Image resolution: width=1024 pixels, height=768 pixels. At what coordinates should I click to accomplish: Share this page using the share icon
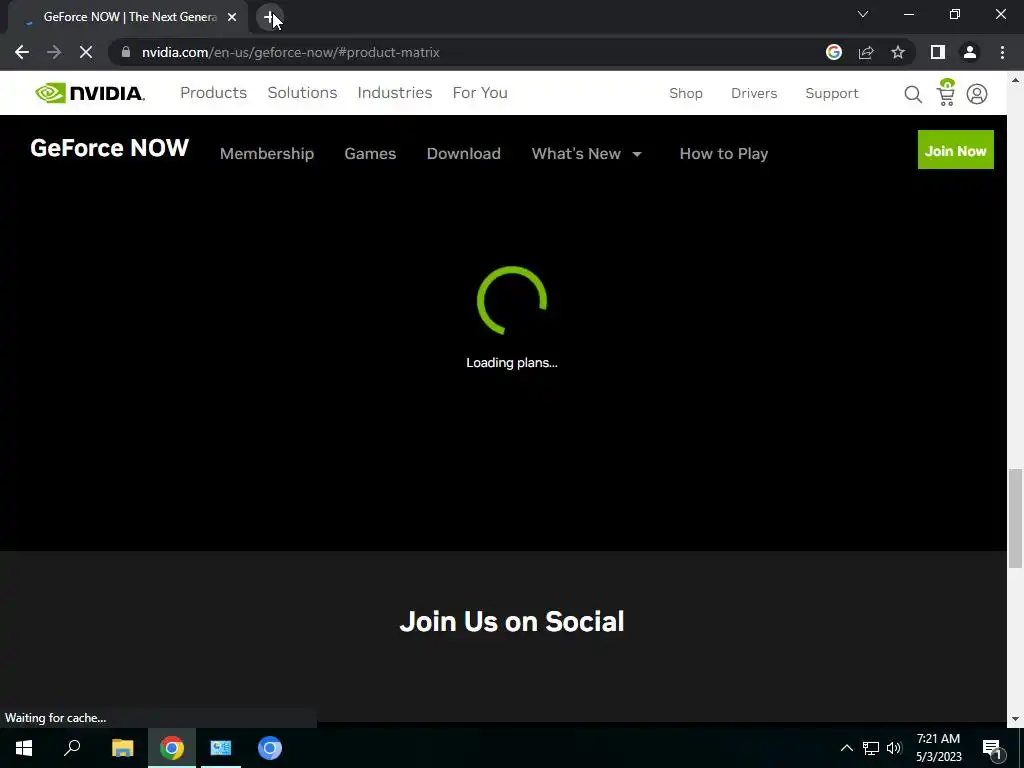click(x=866, y=52)
